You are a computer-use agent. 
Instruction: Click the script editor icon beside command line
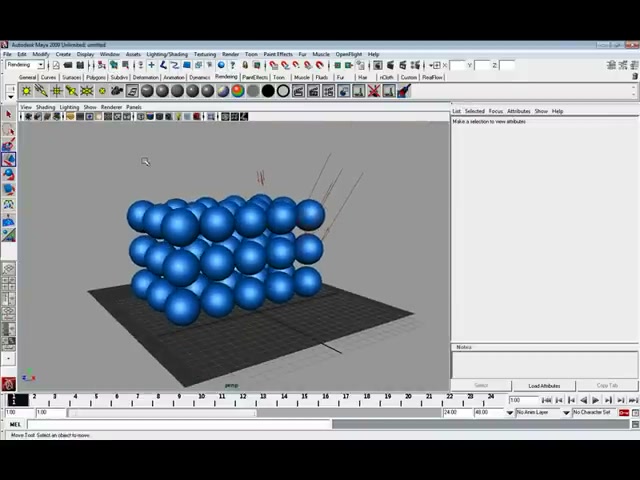[x=635, y=425]
